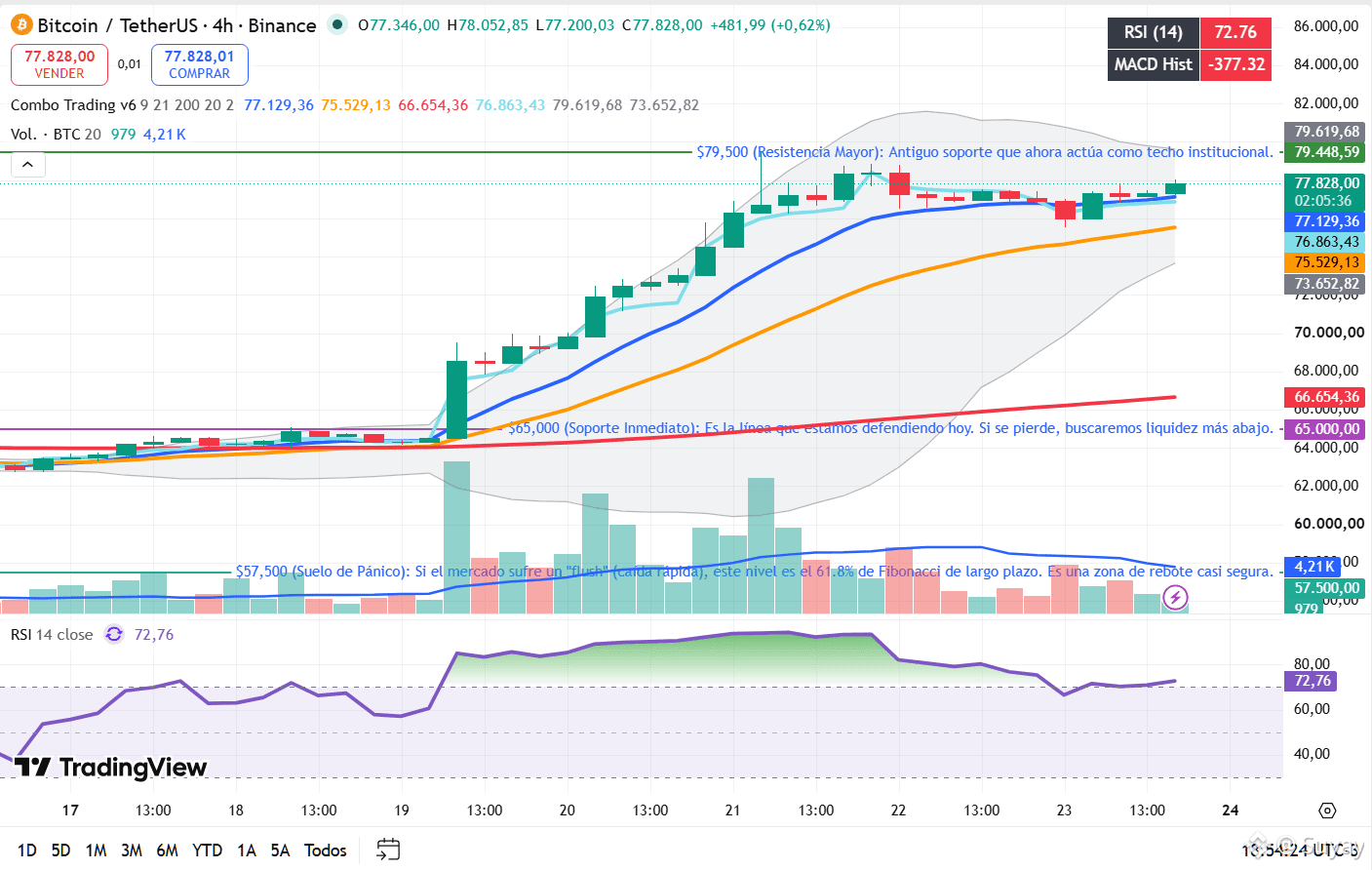Click the 72,76 value in RSI legend

click(154, 635)
